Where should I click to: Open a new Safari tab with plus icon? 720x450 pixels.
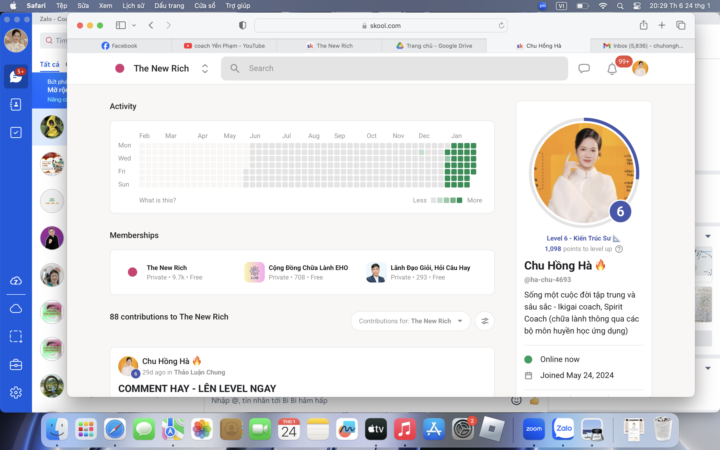tap(662, 25)
